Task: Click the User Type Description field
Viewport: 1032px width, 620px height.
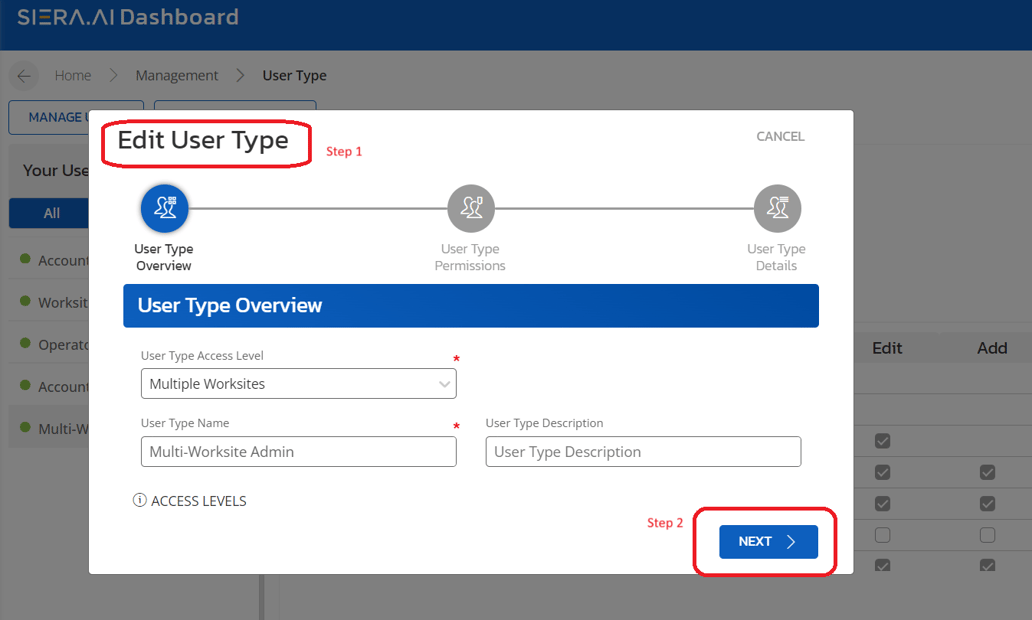Action: click(643, 452)
